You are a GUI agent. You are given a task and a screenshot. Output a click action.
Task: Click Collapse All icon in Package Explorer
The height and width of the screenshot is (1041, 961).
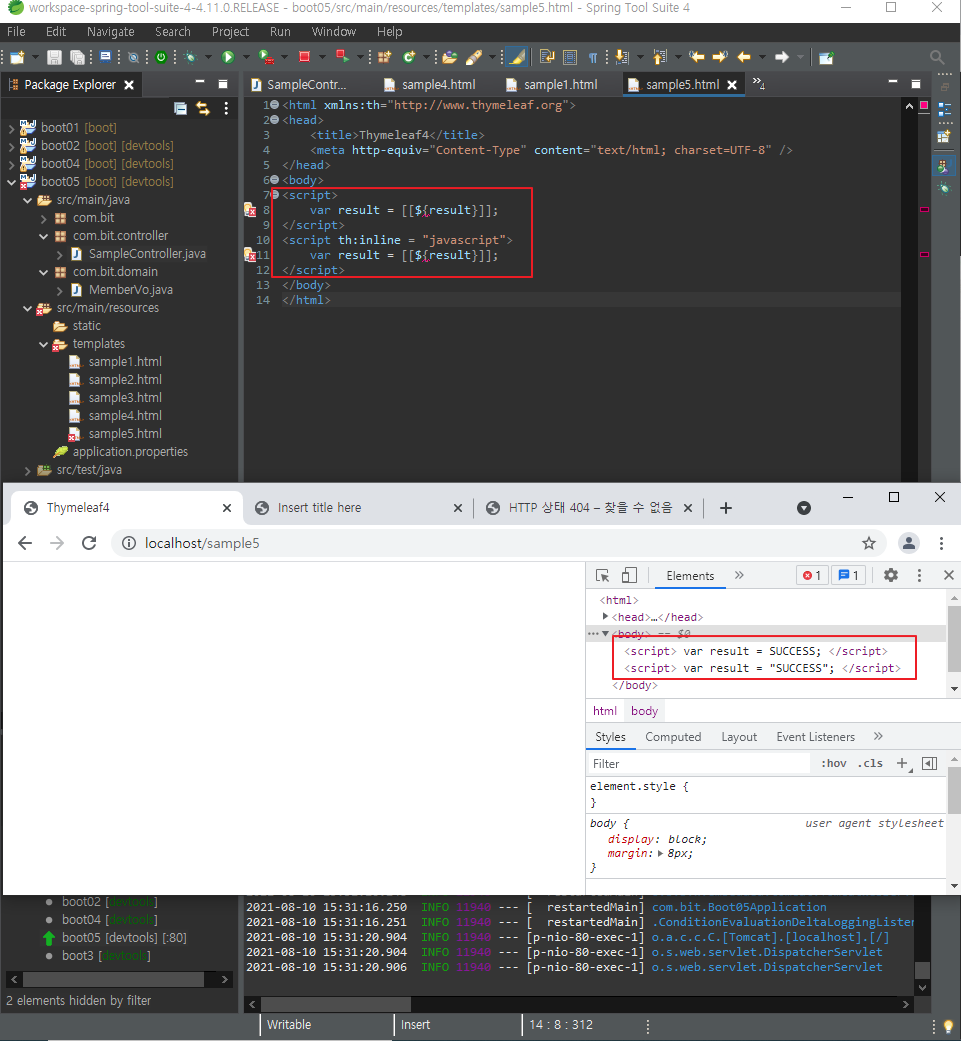(x=180, y=108)
